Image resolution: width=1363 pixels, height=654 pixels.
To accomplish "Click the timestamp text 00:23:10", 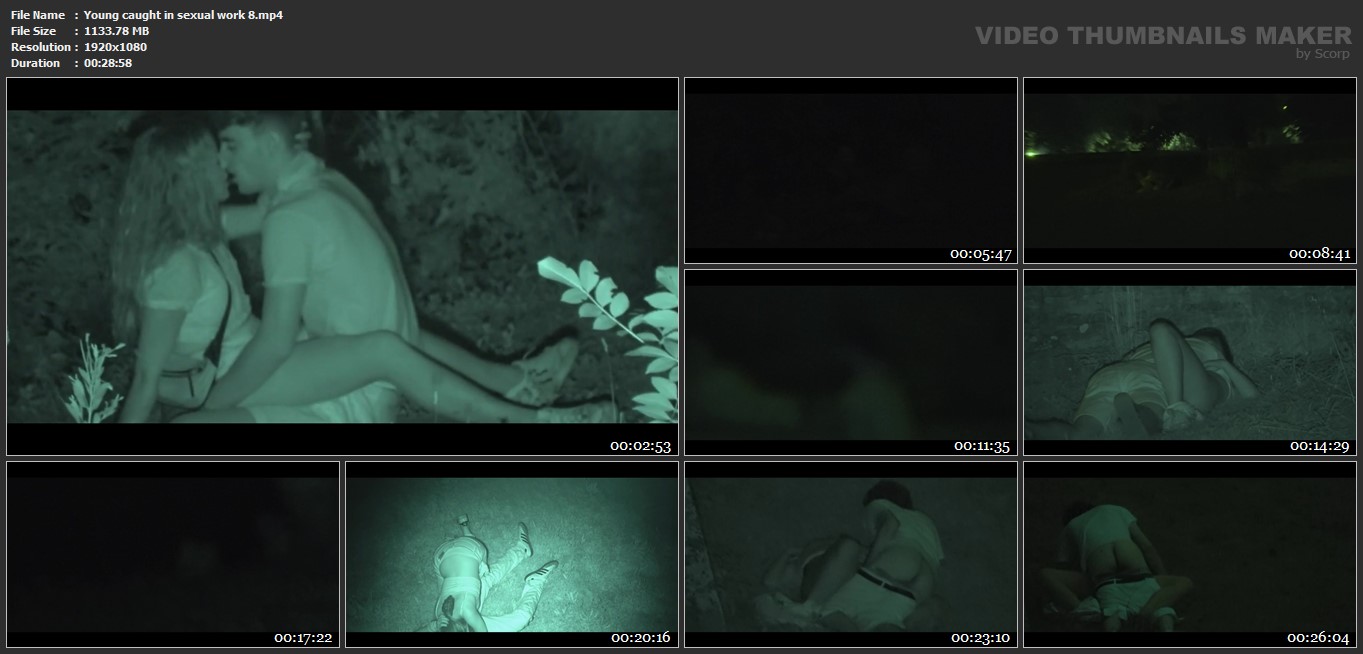I will click(980, 638).
